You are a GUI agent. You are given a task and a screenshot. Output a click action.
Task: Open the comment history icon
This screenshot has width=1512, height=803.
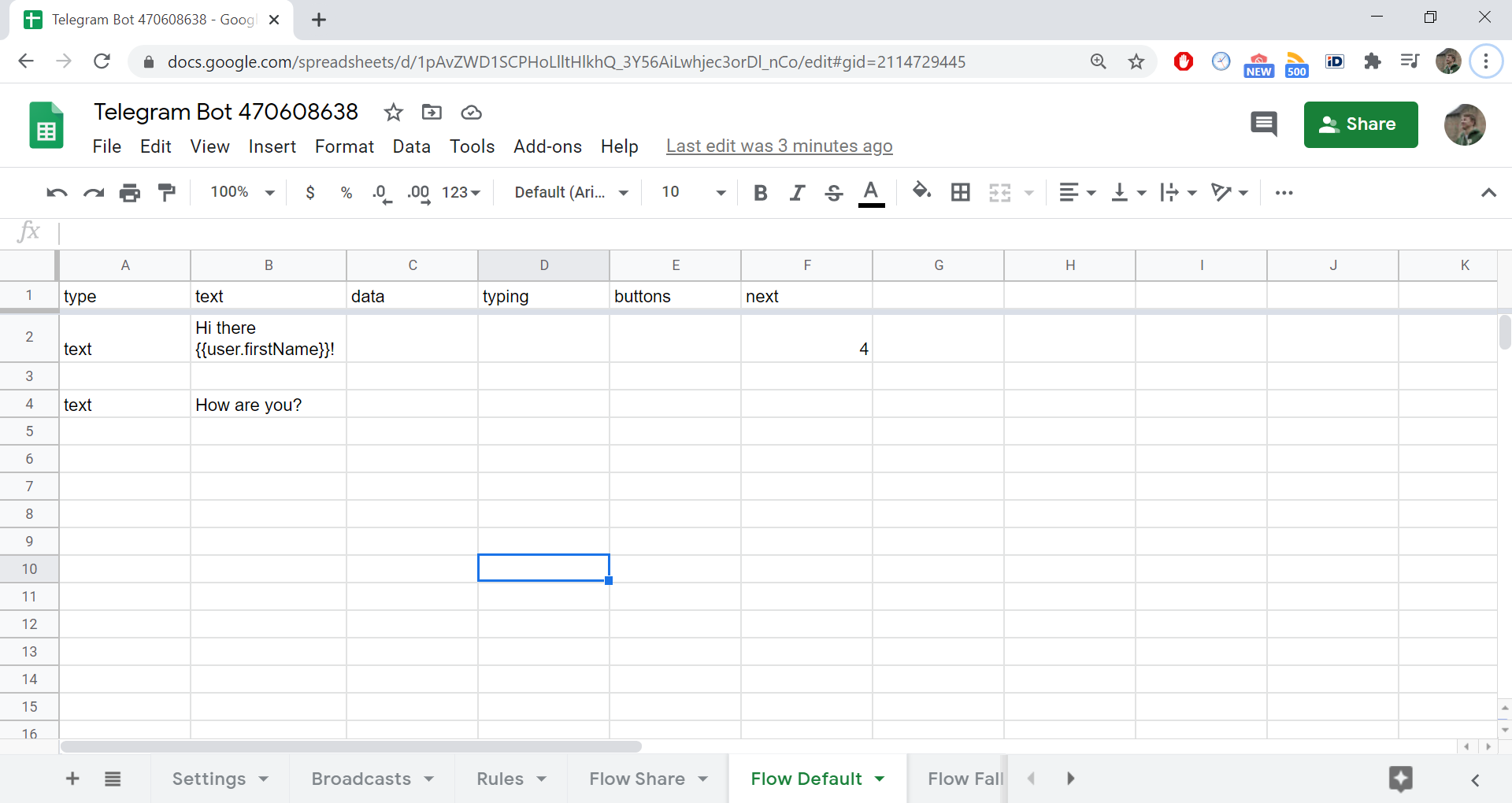[1264, 124]
